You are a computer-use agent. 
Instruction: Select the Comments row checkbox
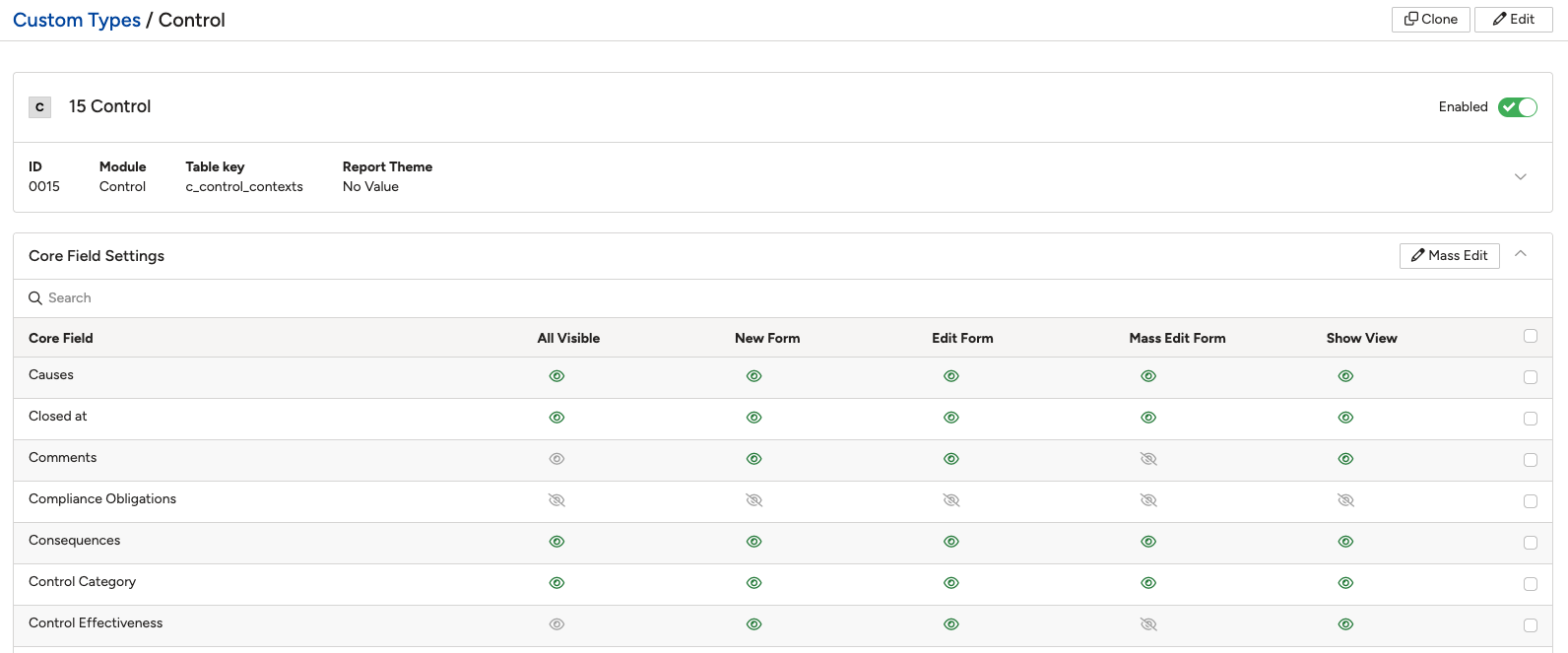1531,460
